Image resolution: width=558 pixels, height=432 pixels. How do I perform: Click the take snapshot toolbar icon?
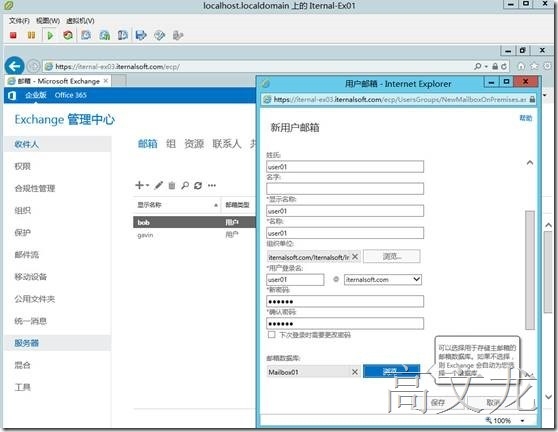pos(86,35)
